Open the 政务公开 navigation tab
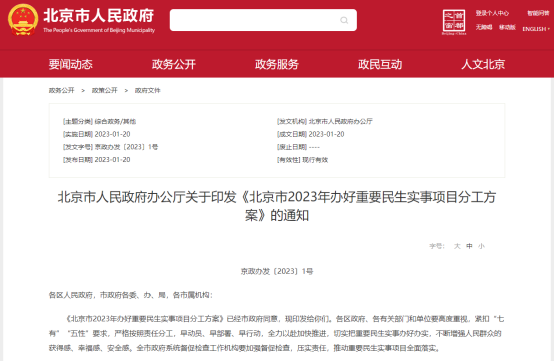Image resolution: width=554 pixels, height=361 pixels. 174,64
